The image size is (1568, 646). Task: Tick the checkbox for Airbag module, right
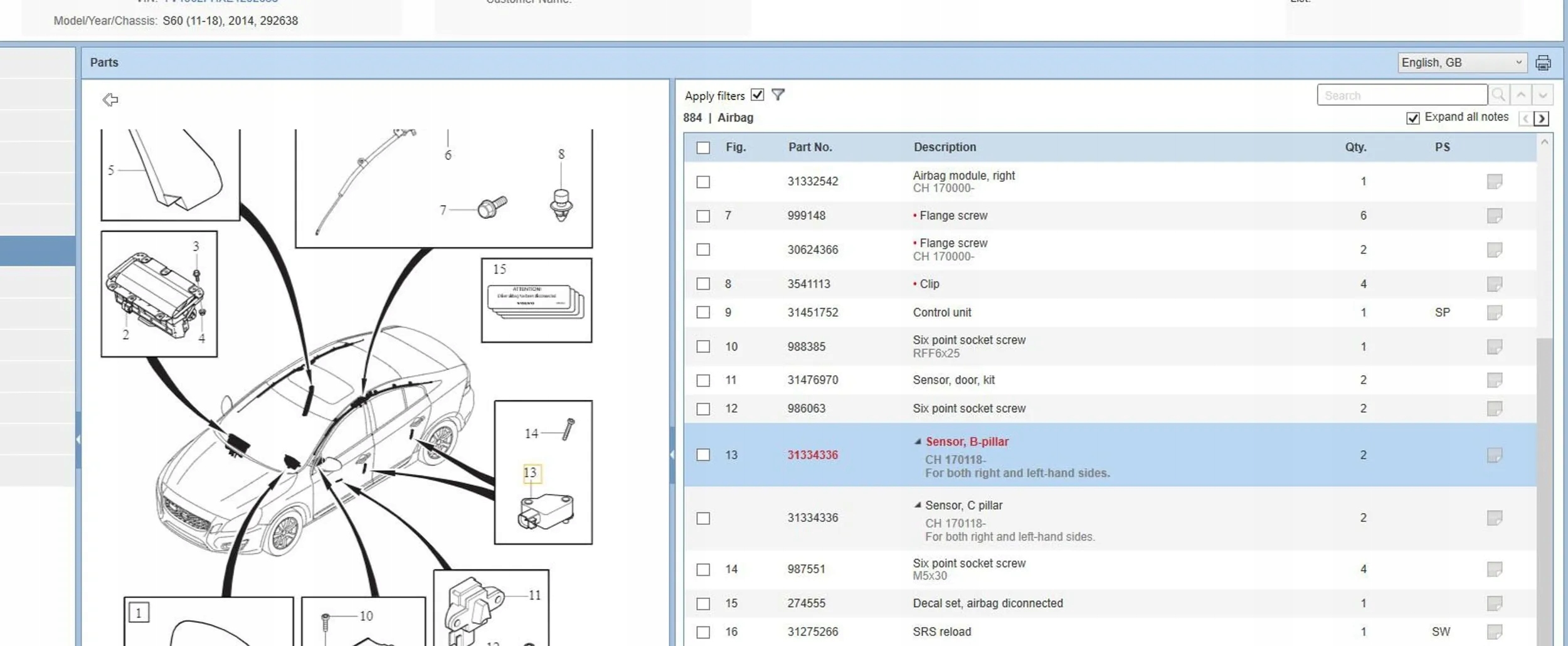(703, 182)
